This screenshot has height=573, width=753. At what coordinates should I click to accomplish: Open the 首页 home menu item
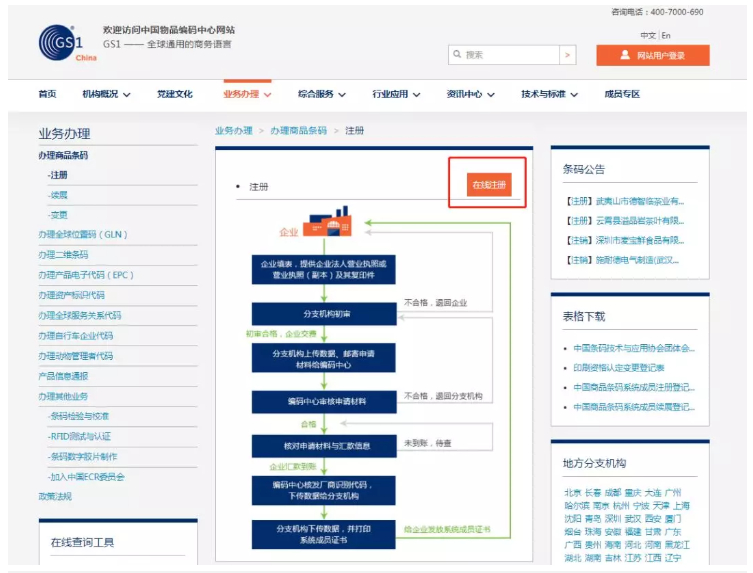point(47,94)
